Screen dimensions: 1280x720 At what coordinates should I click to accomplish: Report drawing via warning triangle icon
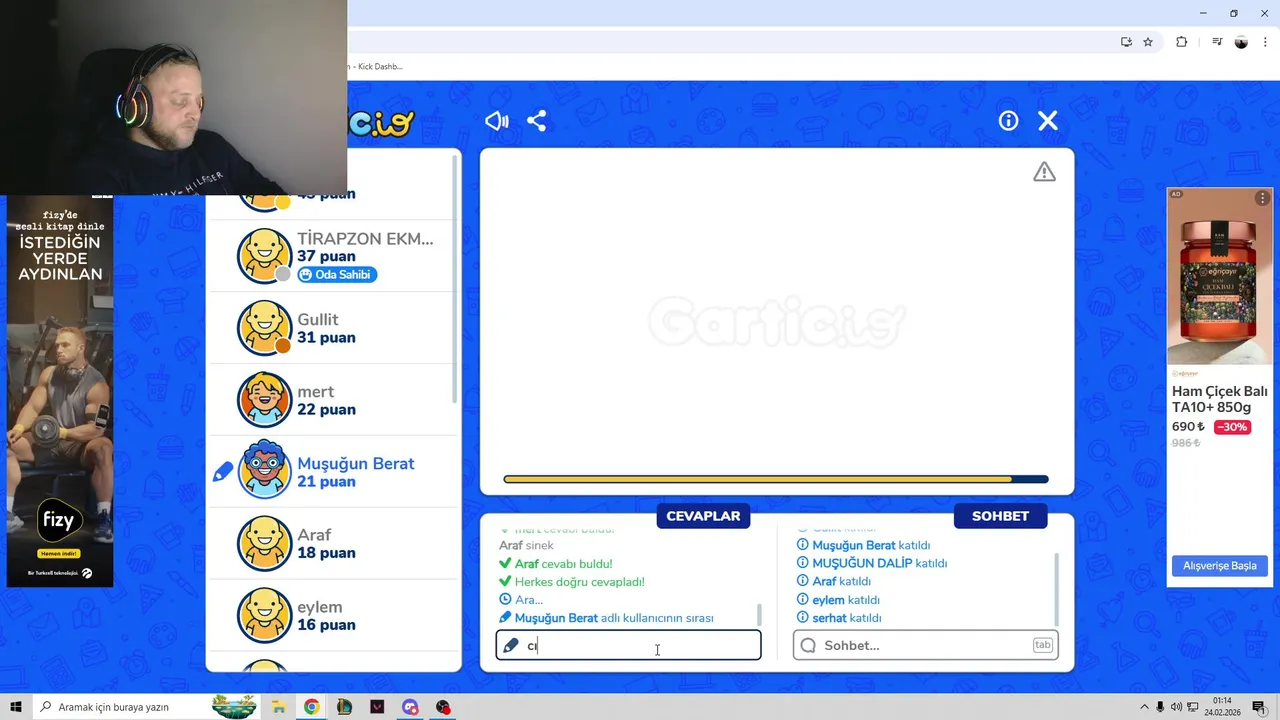pos(1044,172)
